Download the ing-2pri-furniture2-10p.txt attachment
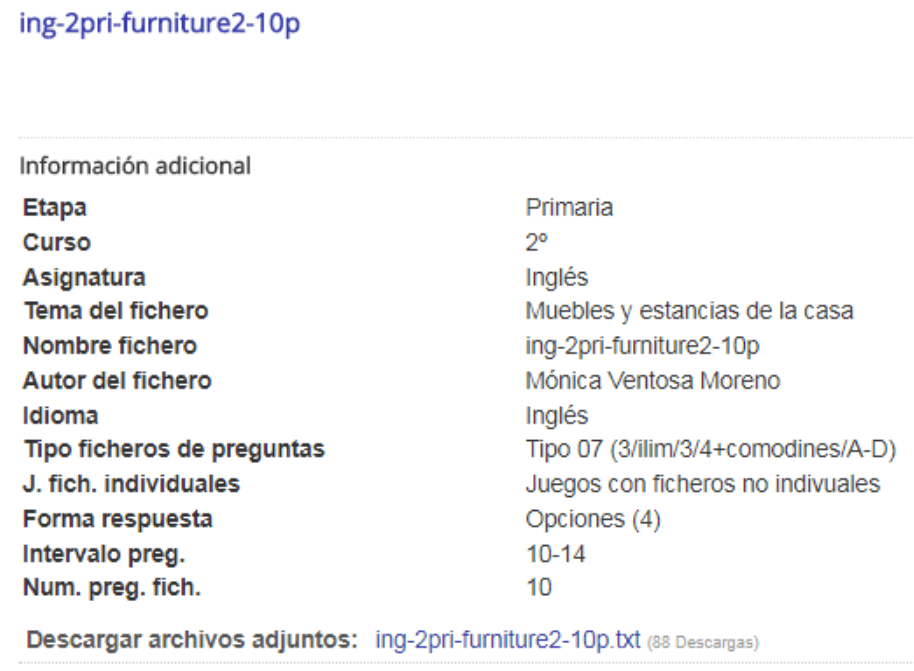Screen dimensions: 914x671 506,640
